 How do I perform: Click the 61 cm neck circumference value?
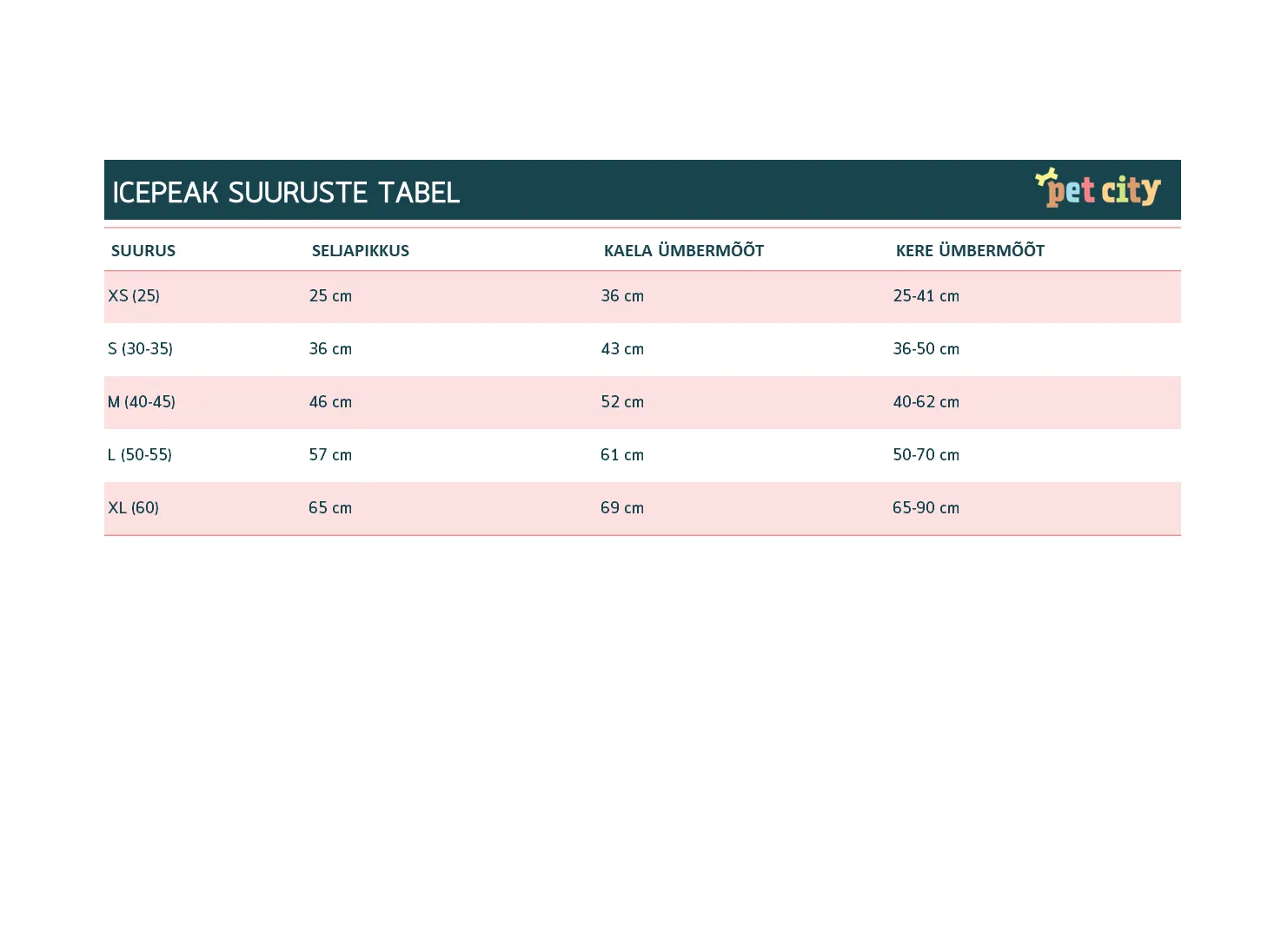click(x=622, y=454)
